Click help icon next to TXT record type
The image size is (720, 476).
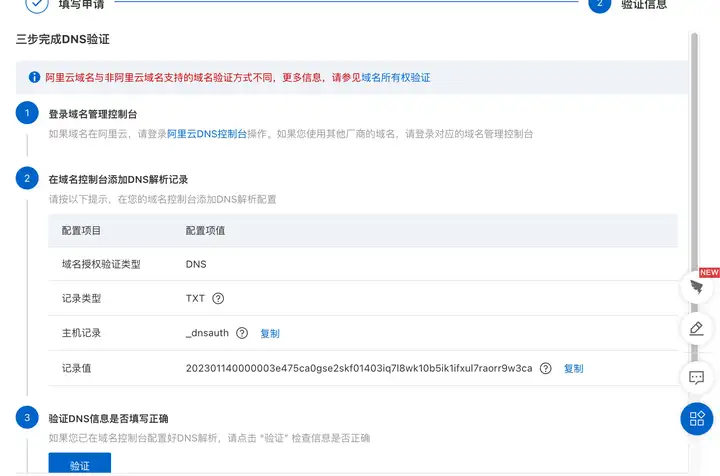[218, 298]
